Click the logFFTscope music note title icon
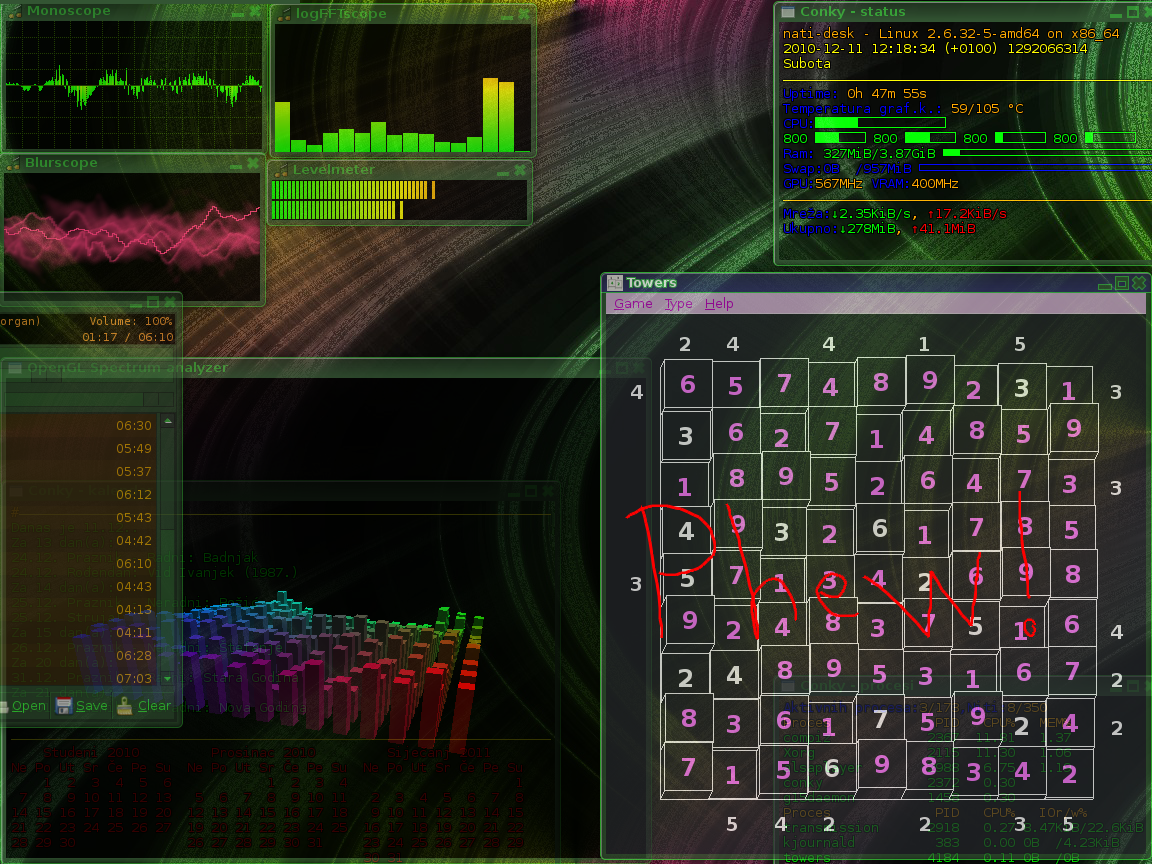The width and height of the screenshot is (1152, 864). [x=283, y=14]
